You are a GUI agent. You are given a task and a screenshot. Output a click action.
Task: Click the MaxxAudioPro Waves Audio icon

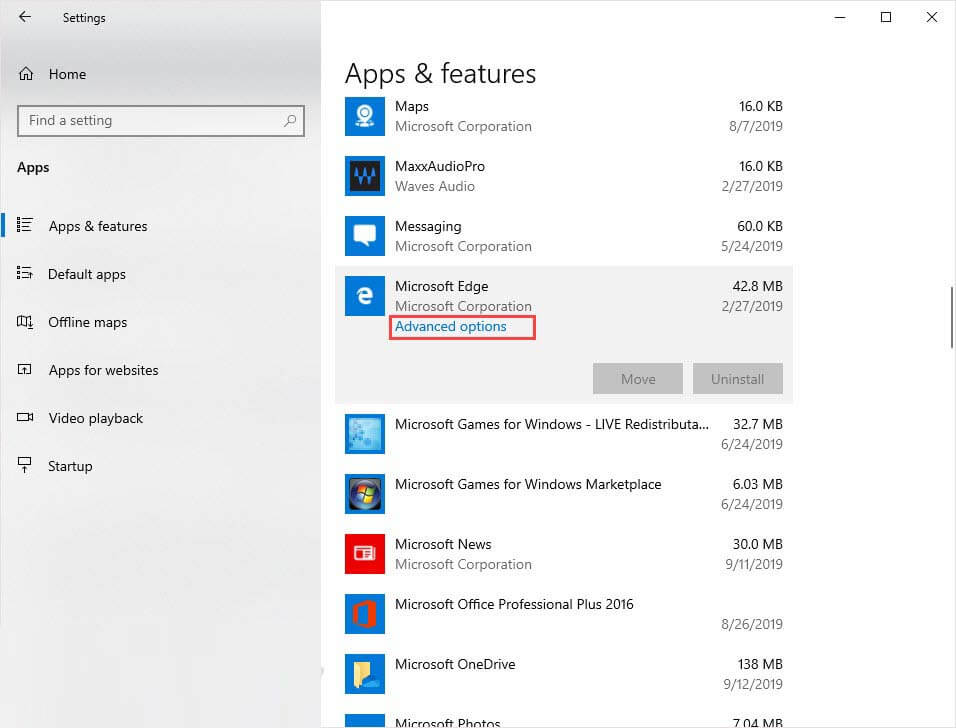[364, 176]
